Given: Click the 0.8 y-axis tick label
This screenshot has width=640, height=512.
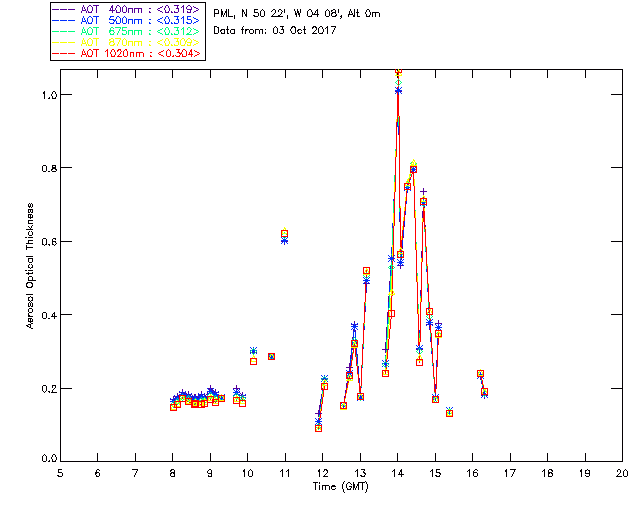Looking at the screenshot, I should tap(49, 168).
